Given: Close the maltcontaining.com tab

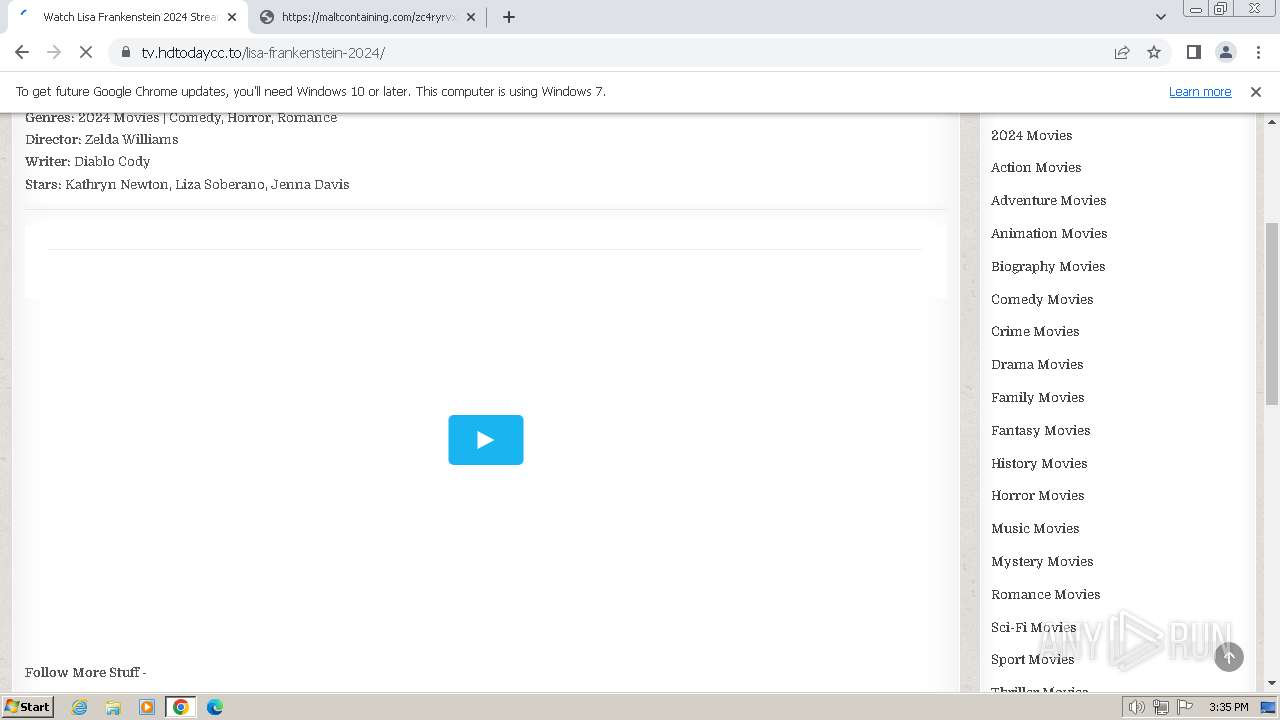Looking at the screenshot, I should pyautogui.click(x=471, y=17).
